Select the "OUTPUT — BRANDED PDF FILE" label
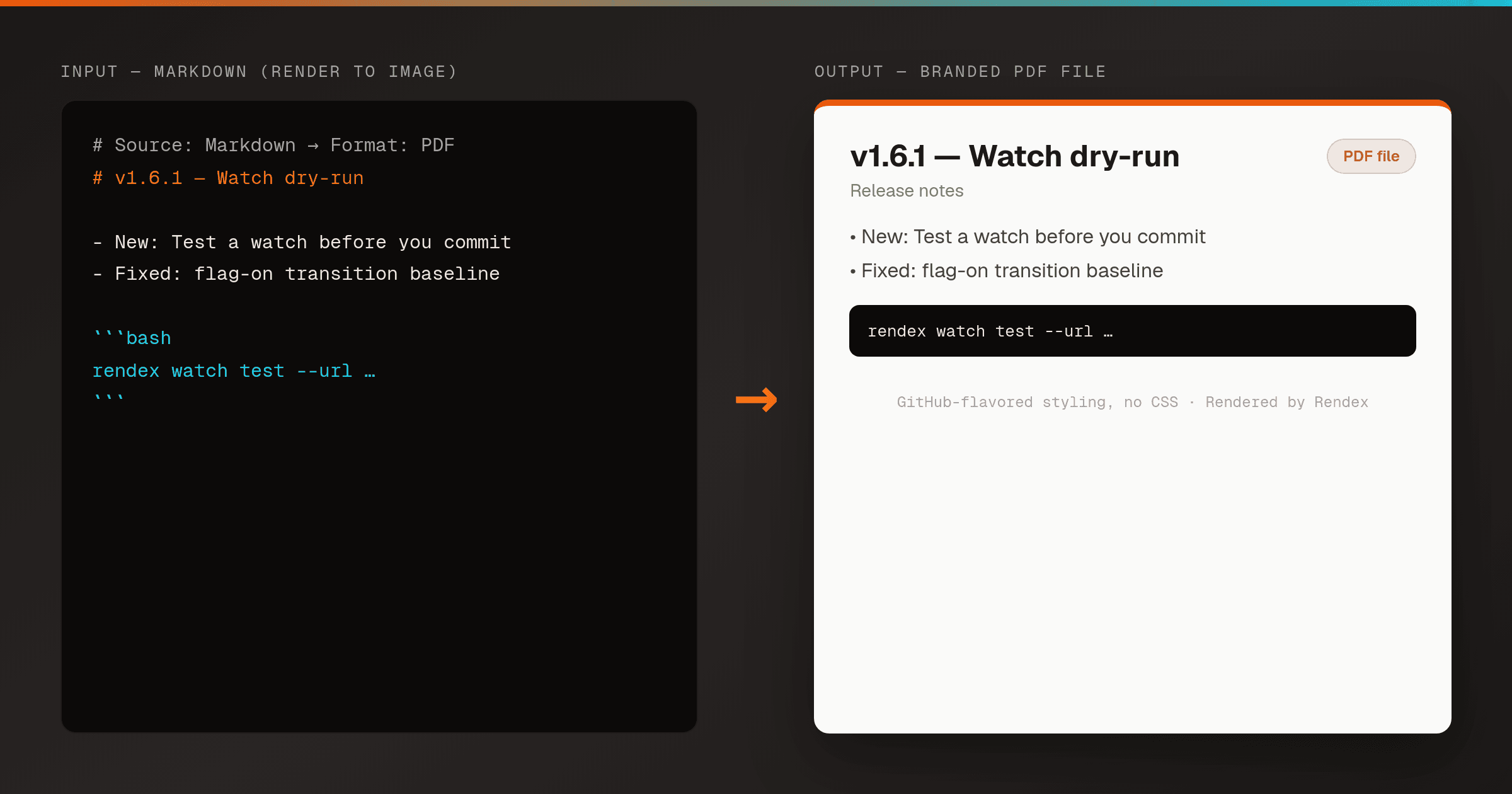Image resolution: width=1512 pixels, height=794 pixels. 960,72
